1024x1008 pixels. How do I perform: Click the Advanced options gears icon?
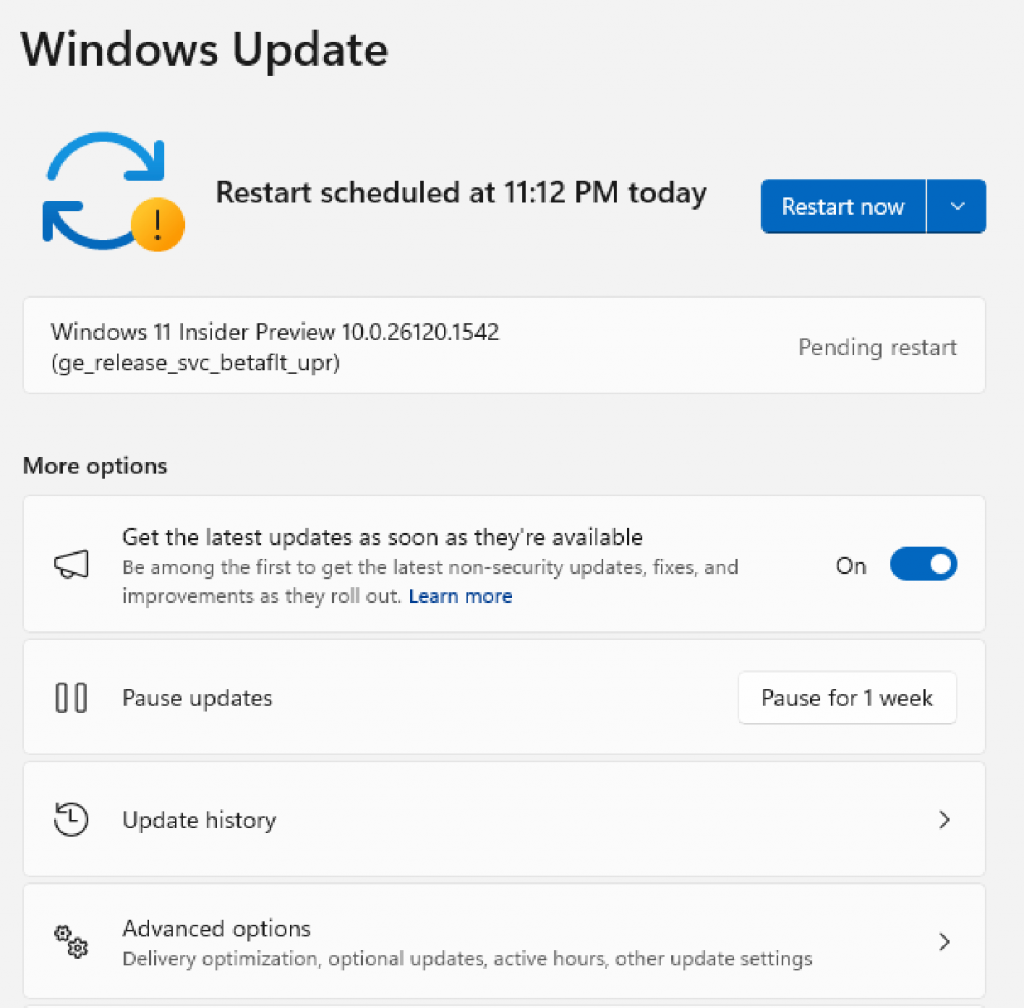[x=71, y=941]
